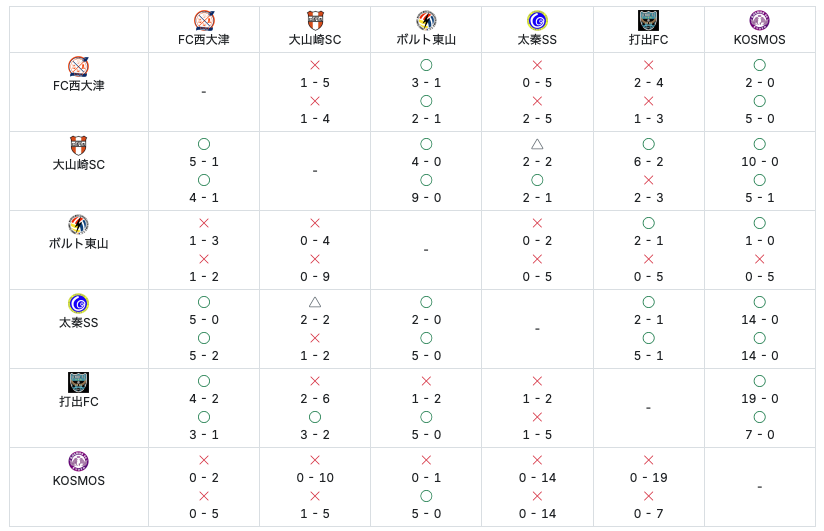Click 大山崎SC logo in header row
The height and width of the screenshot is (531, 824).
point(315,20)
